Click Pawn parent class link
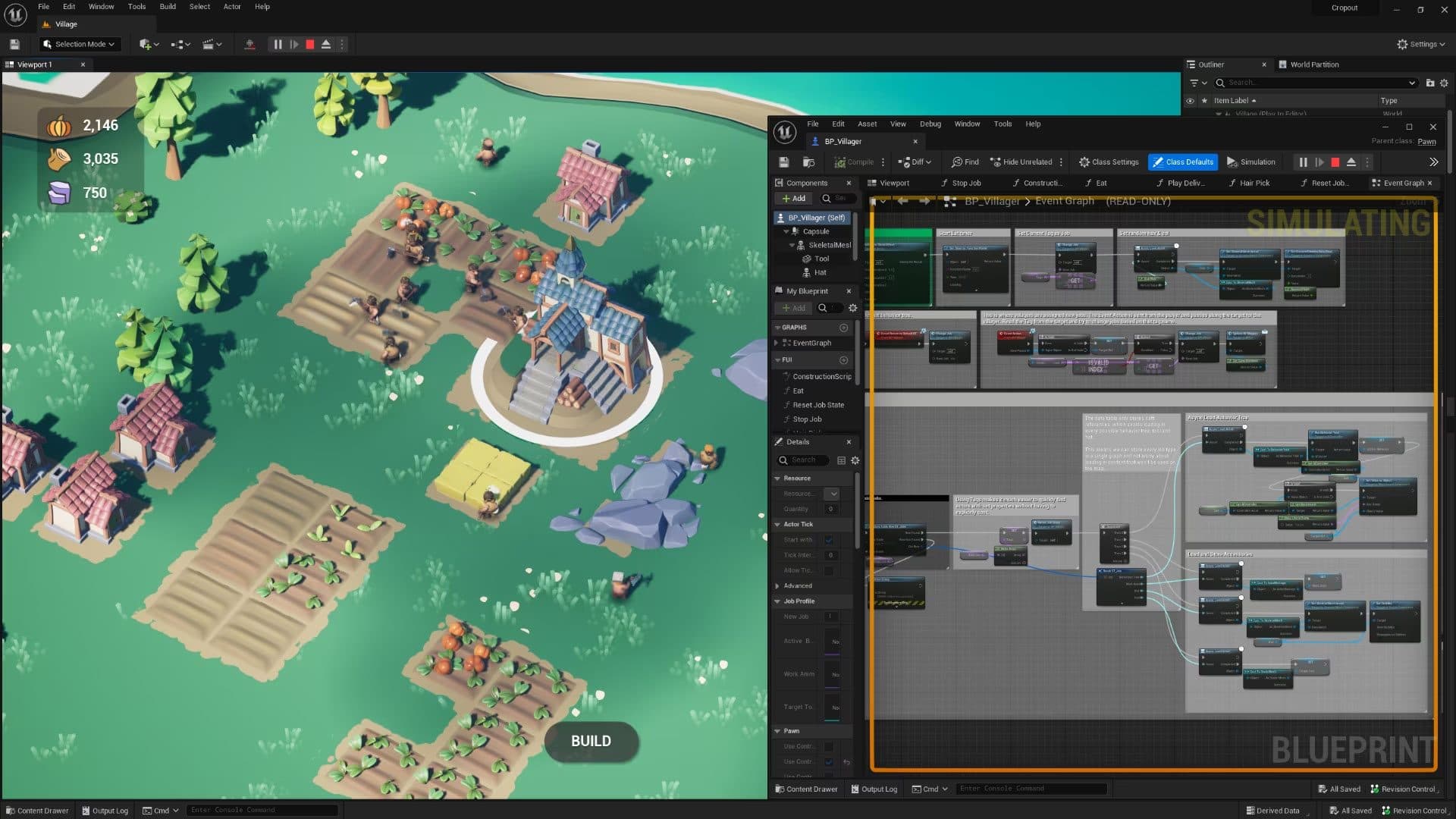This screenshot has height=819, width=1456. [1427, 142]
